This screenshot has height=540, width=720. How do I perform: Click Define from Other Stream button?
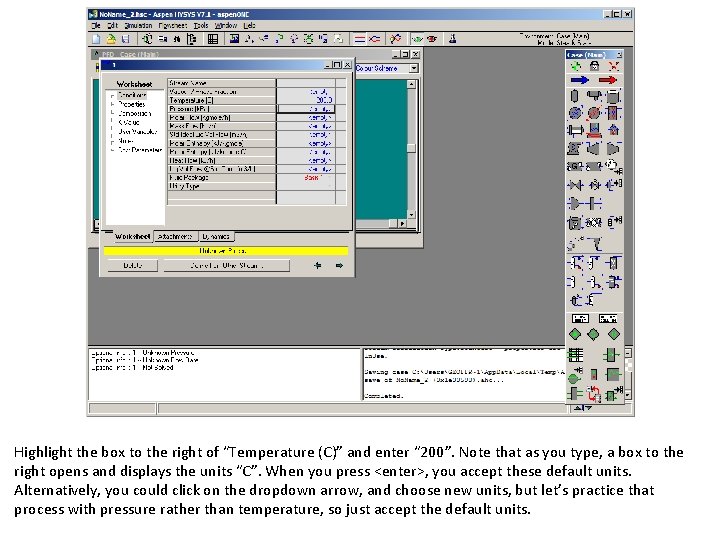(226, 265)
